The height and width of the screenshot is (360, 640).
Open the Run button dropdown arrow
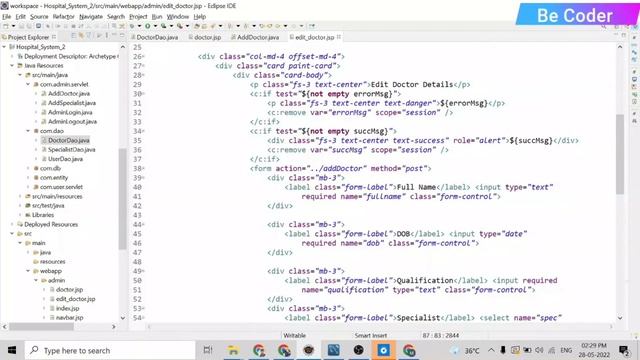pos(155,26)
